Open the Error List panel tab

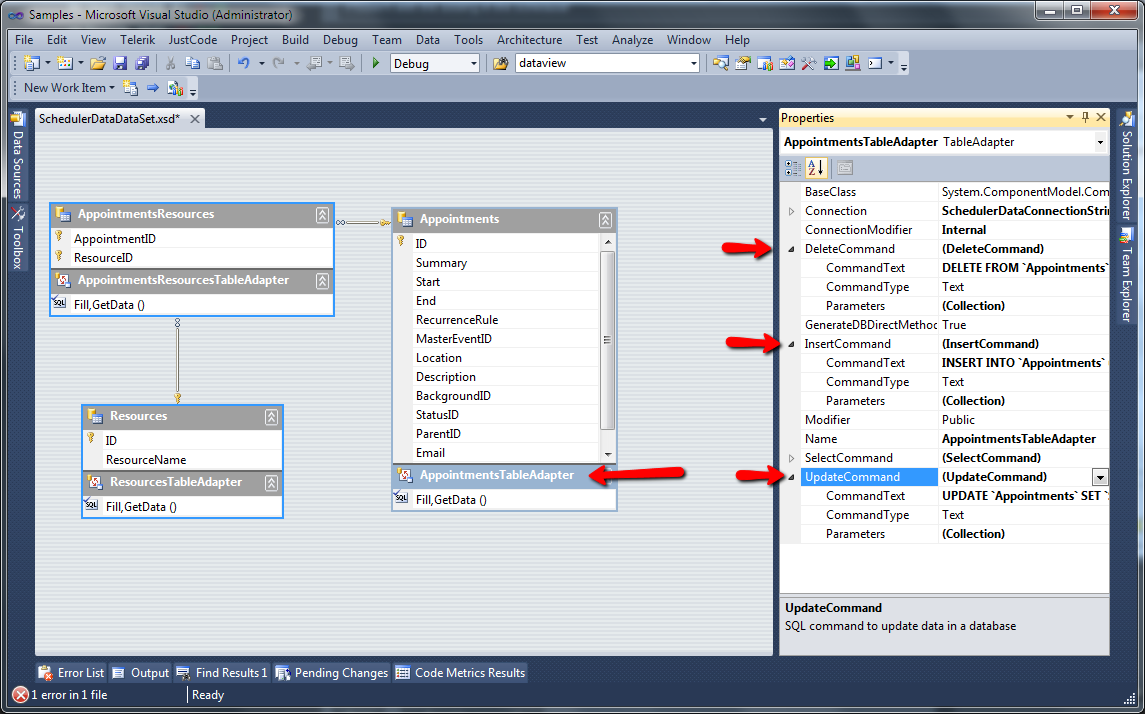coord(72,672)
